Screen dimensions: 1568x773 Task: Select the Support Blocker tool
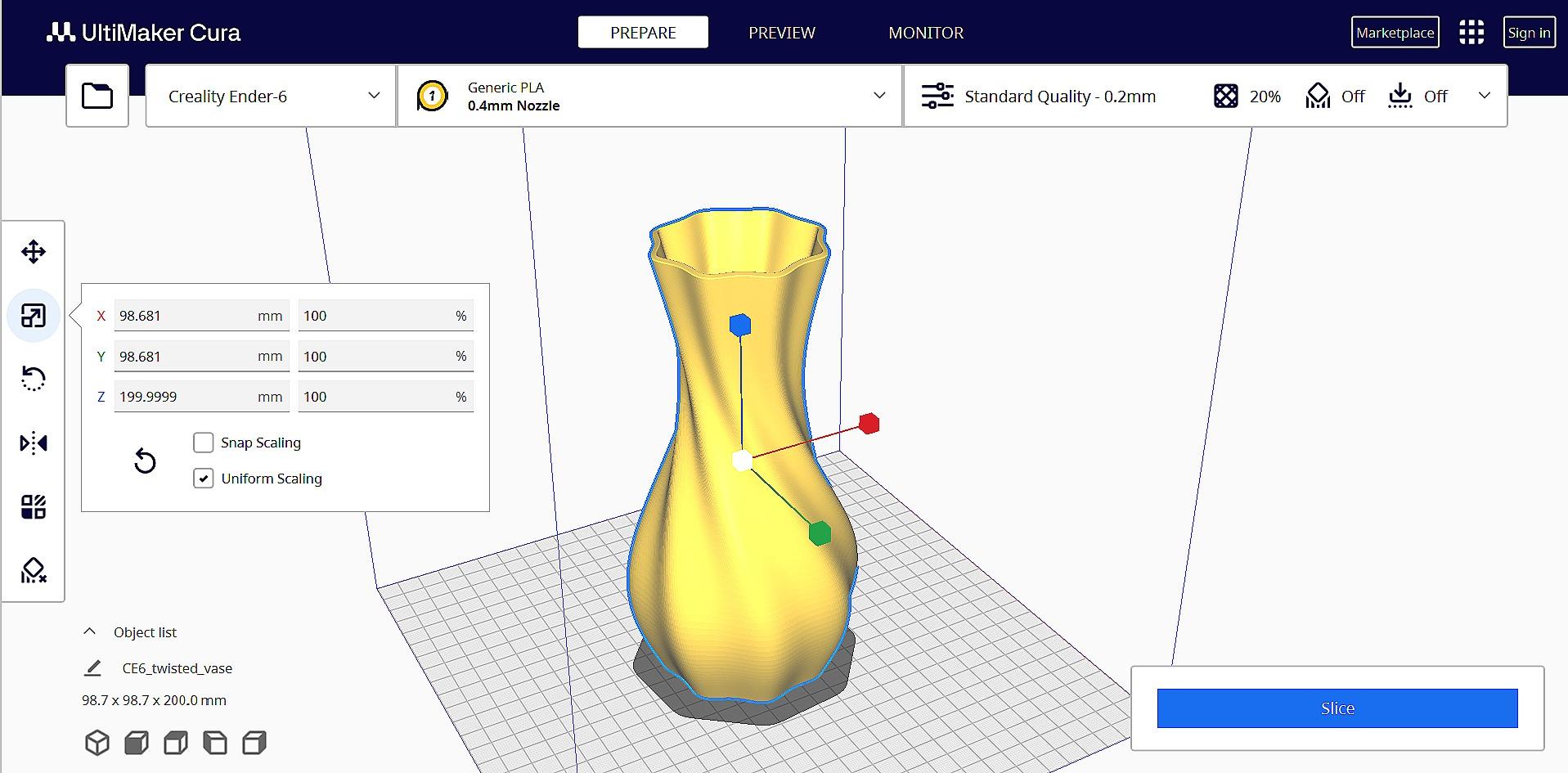pos(34,570)
